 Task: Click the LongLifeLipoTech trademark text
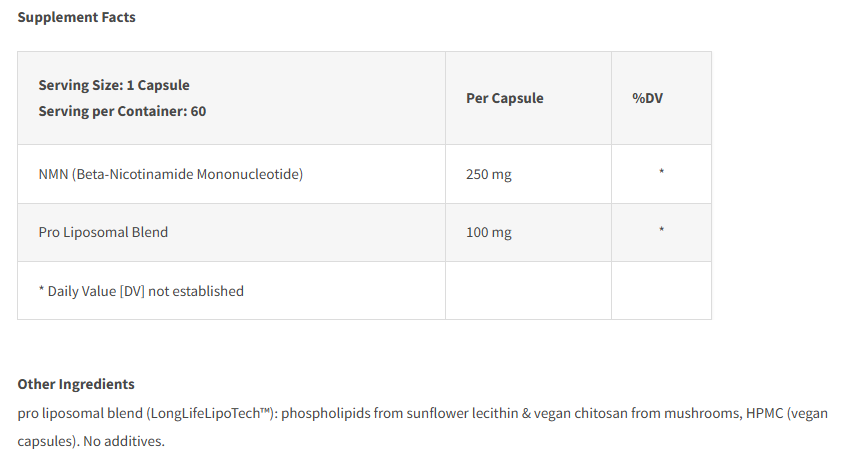210,413
